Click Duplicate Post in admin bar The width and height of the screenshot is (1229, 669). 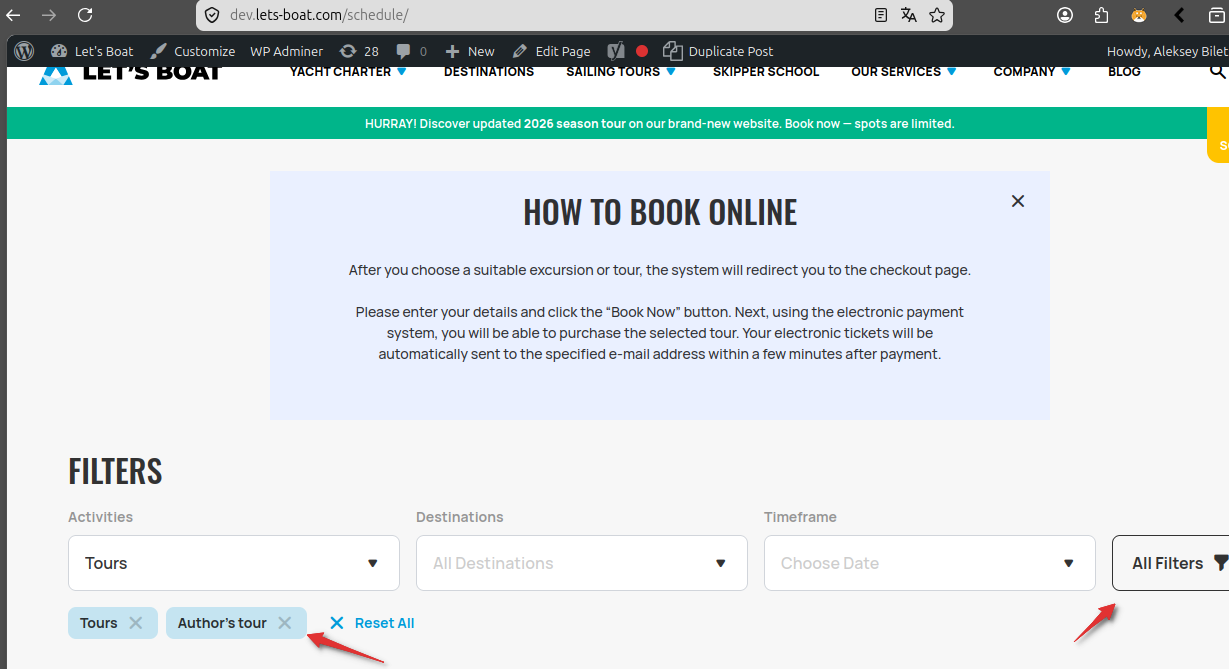point(718,51)
